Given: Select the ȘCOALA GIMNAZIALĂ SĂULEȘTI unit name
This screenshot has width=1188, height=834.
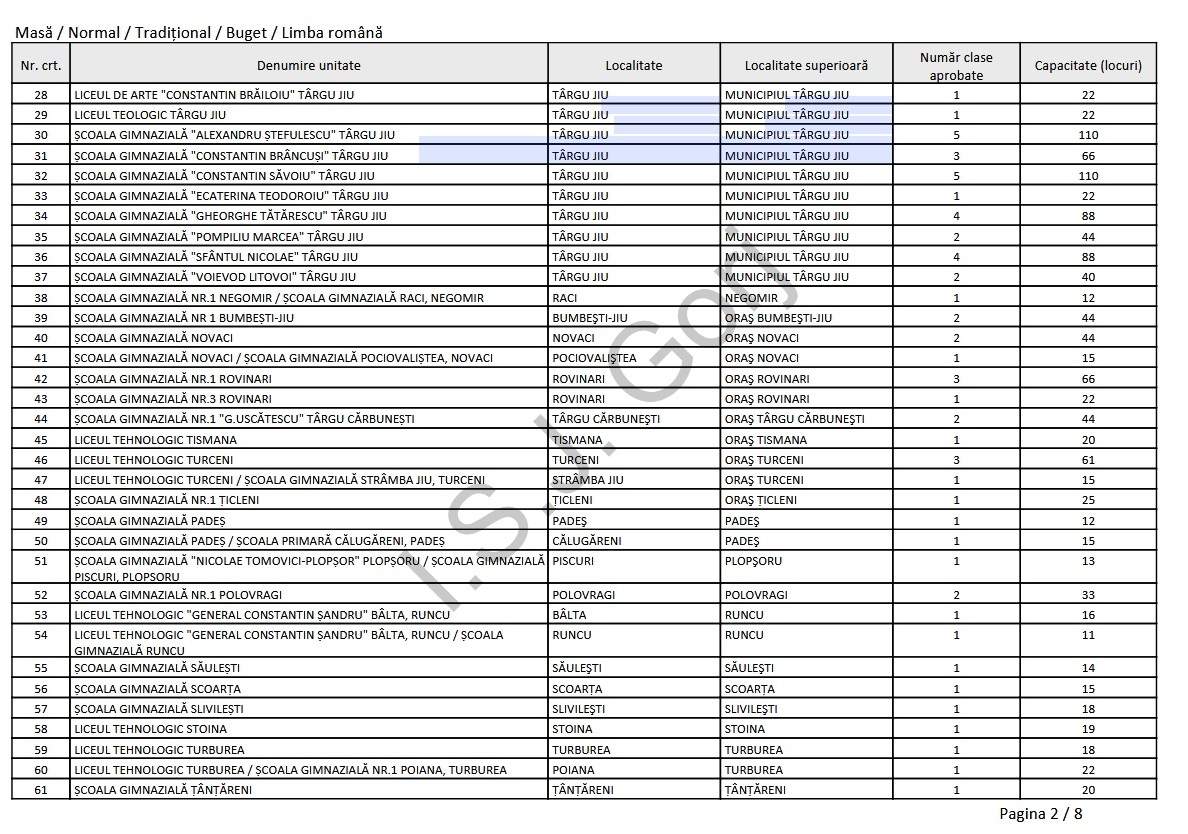Looking at the screenshot, I should tap(157, 668).
